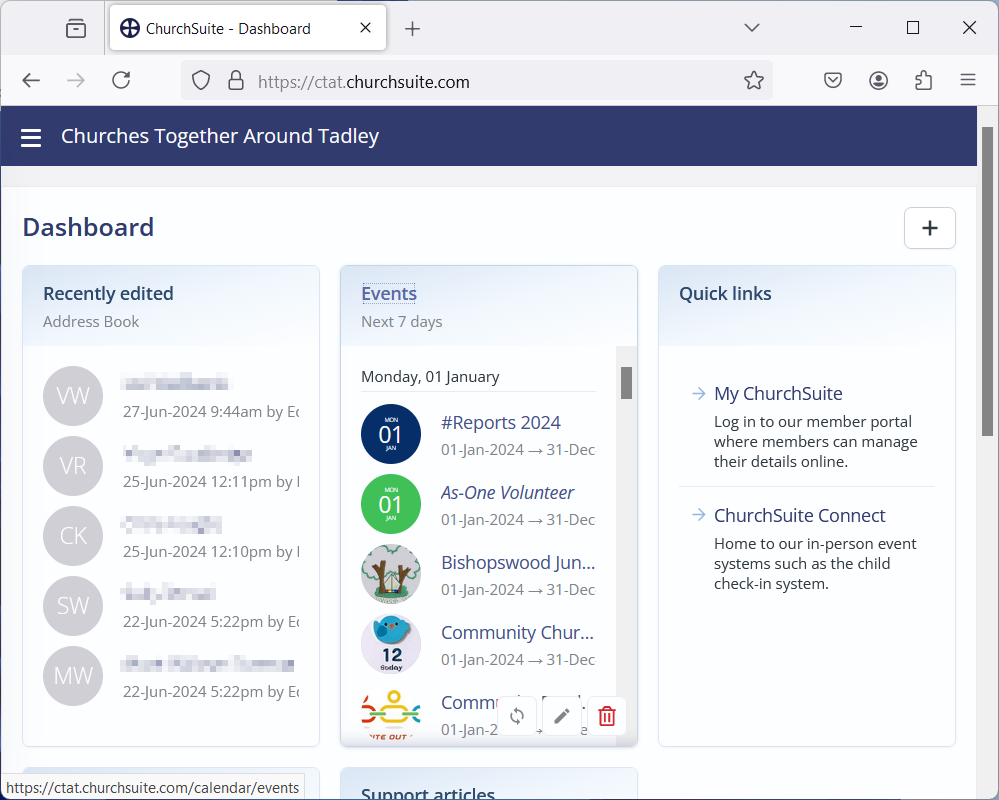The width and height of the screenshot is (999, 800).
Task: Refresh the Events widget
Action: click(x=517, y=716)
